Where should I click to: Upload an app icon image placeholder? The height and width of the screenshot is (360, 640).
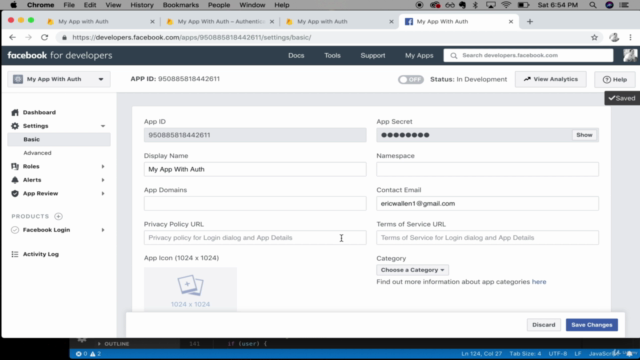[190, 289]
